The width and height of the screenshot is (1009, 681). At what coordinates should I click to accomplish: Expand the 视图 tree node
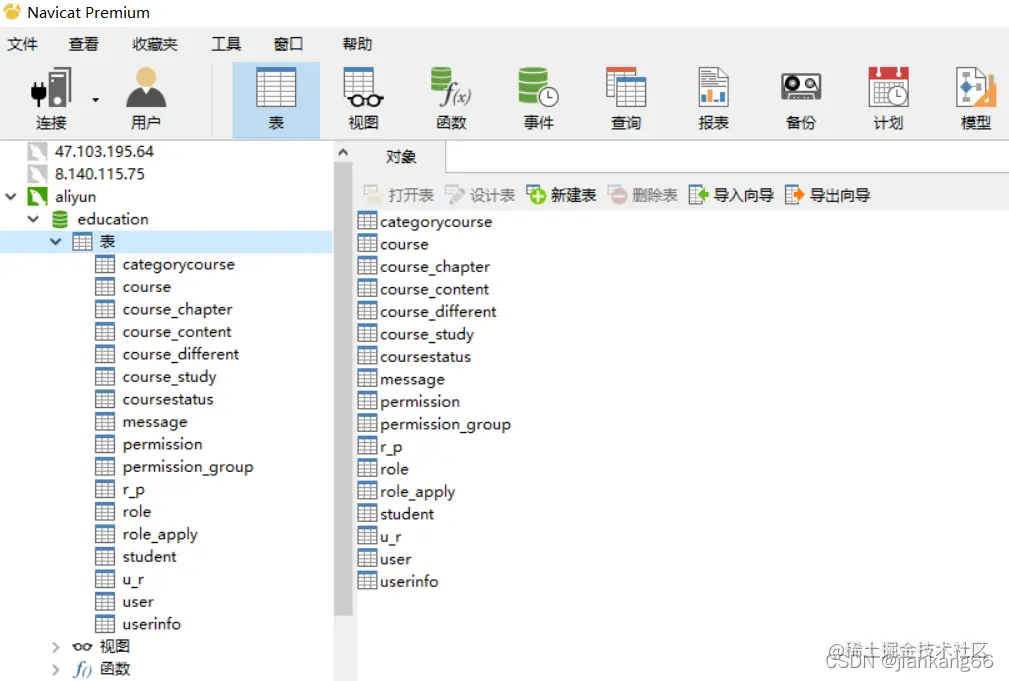pyautogui.click(x=56, y=646)
